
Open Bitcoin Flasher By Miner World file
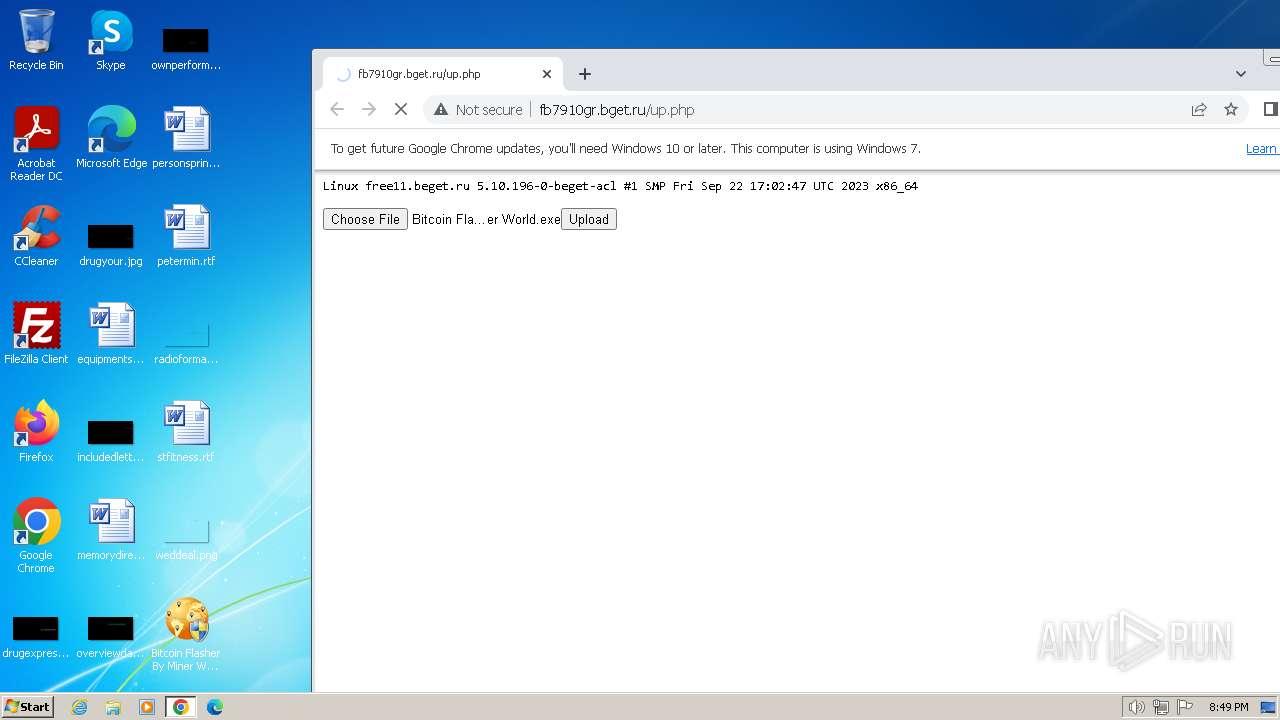click(186, 633)
